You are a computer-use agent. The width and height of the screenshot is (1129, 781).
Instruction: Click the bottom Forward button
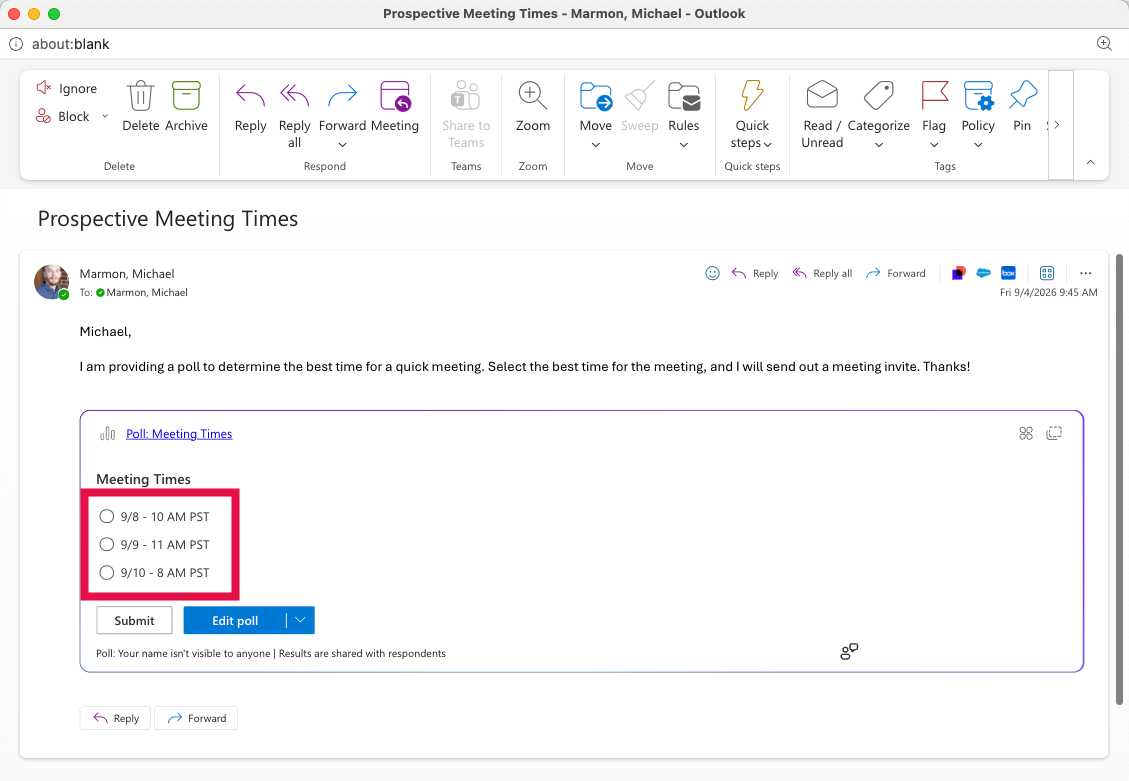point(196,718)
